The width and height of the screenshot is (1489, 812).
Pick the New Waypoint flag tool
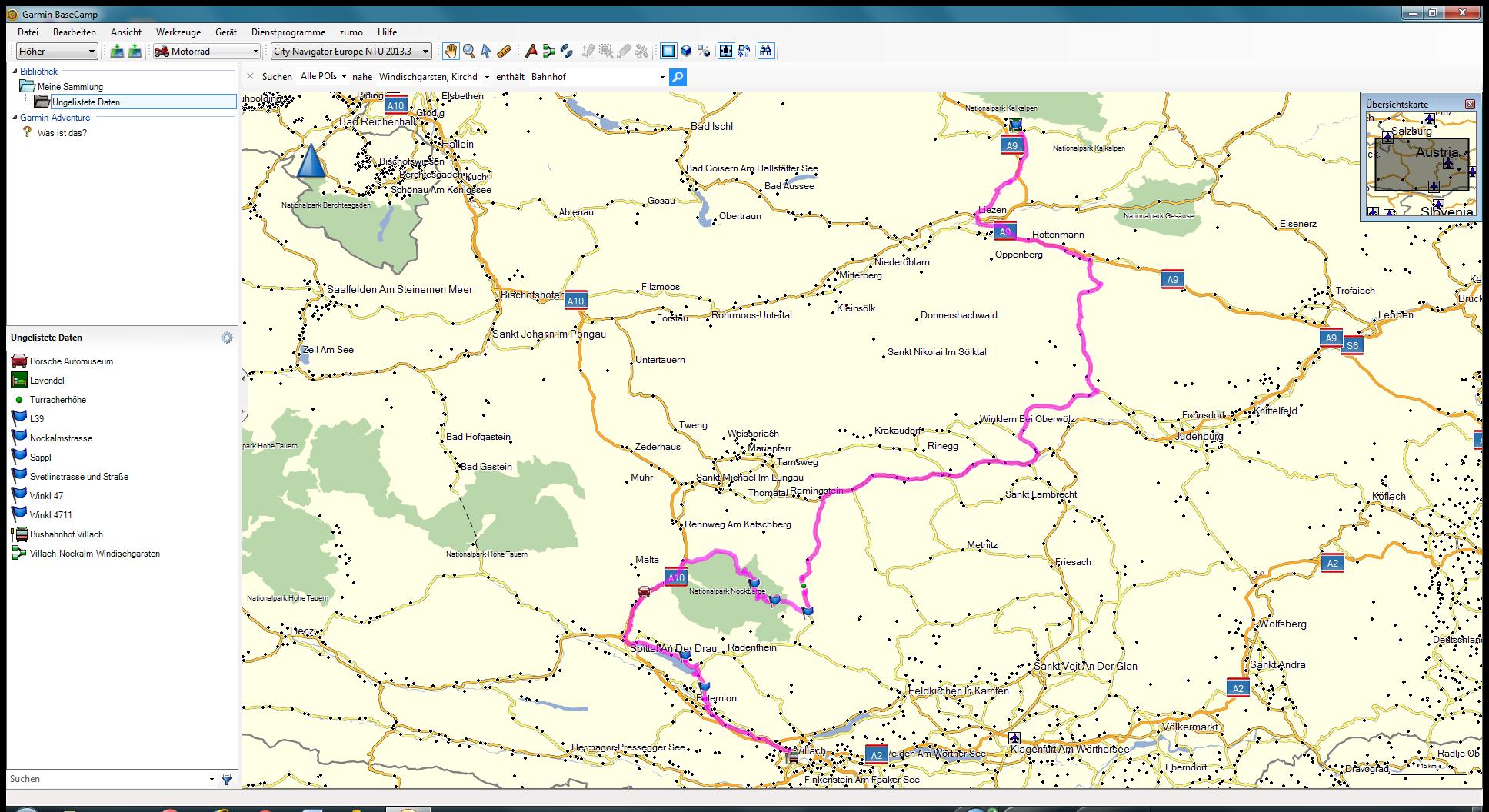[x=531, y=52]
